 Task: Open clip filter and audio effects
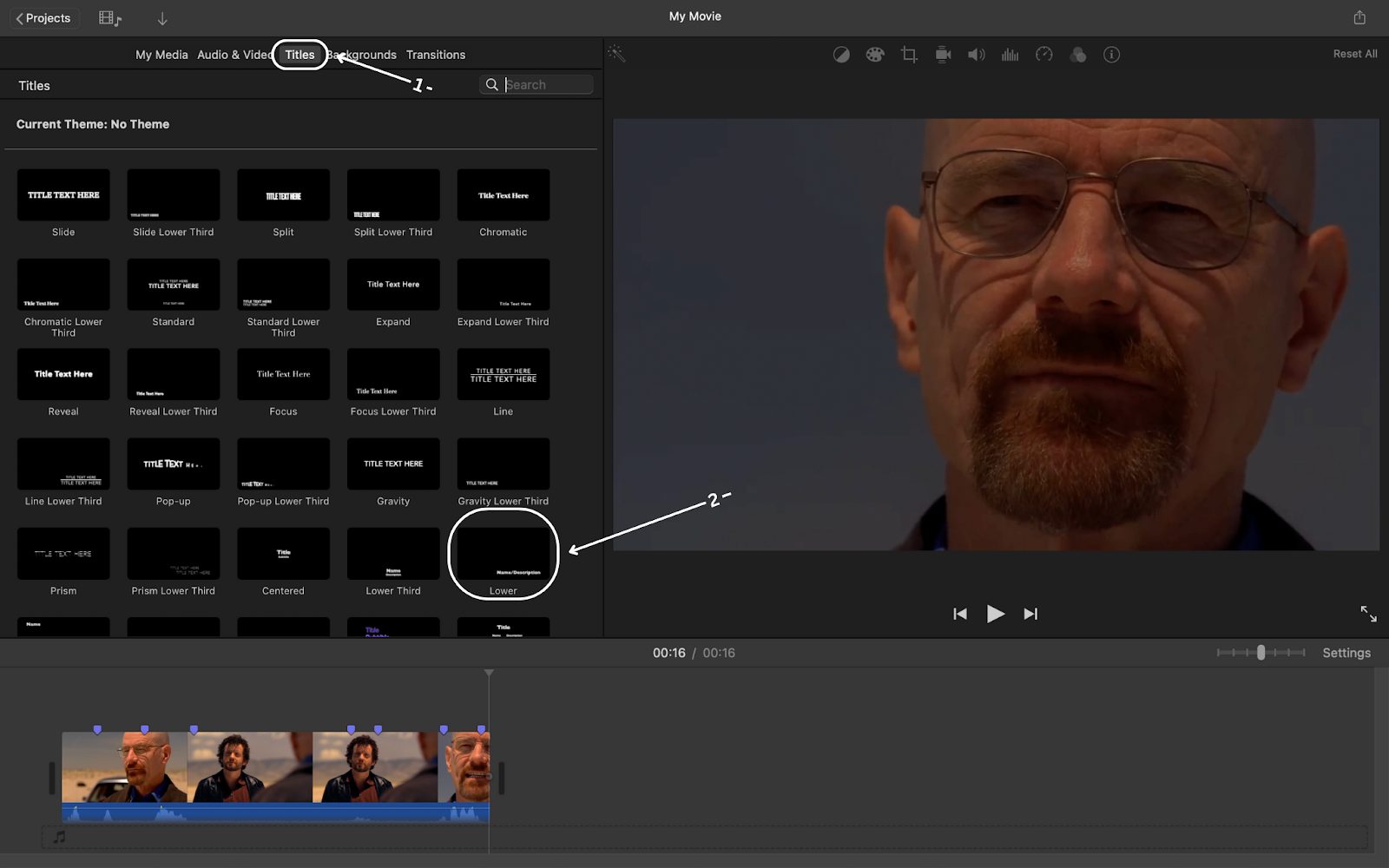1078,55
